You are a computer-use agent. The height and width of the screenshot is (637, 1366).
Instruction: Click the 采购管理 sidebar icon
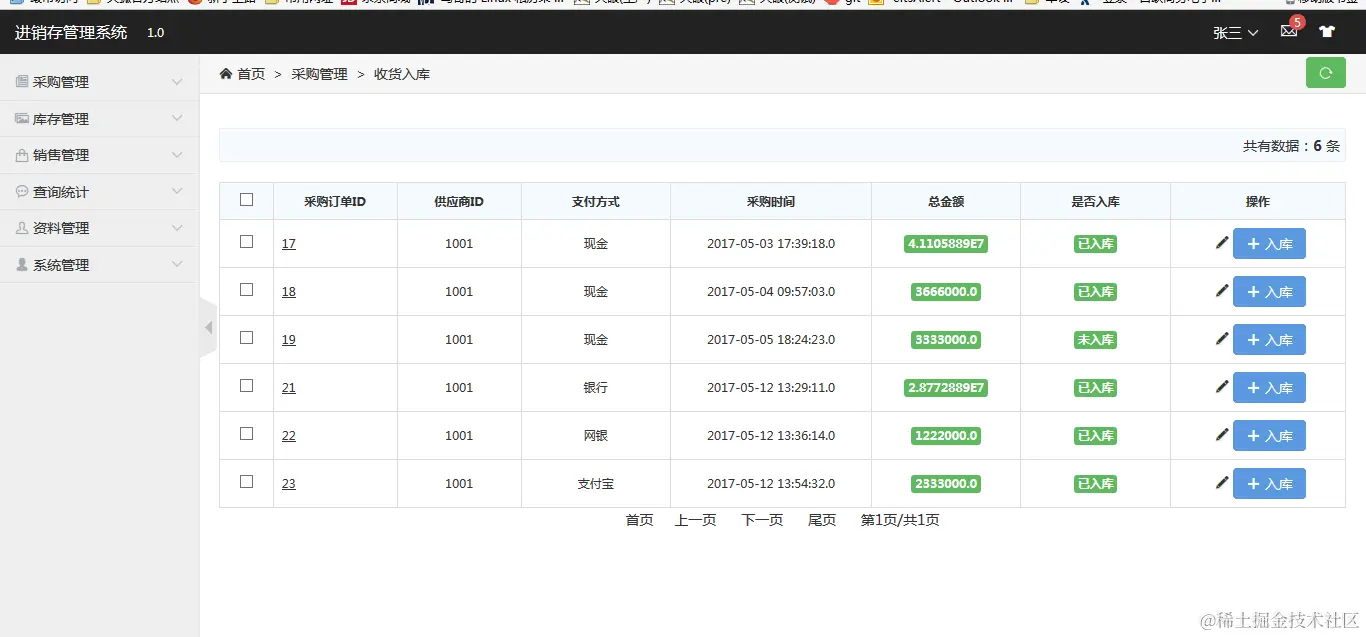[22, 81]
